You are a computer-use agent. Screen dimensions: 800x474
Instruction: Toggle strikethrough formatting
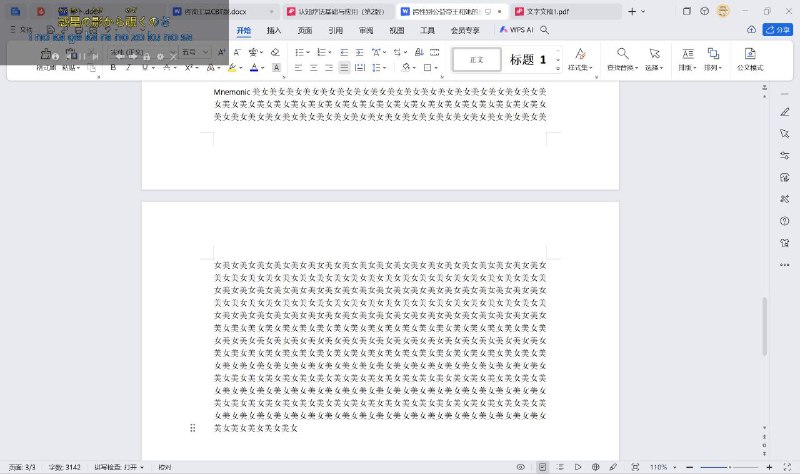pos(166,67)
